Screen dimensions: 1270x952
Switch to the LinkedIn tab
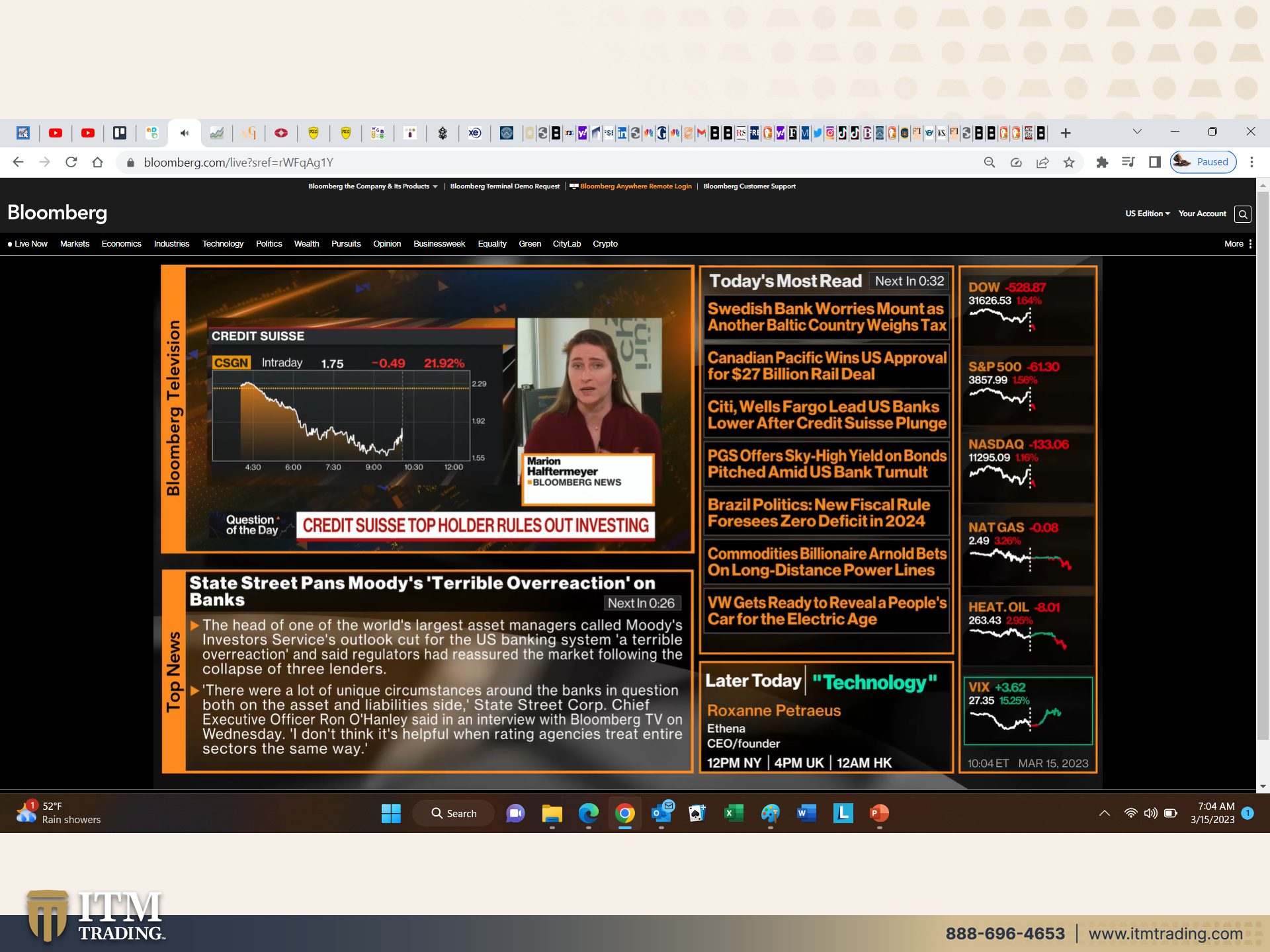pos(622,133)
